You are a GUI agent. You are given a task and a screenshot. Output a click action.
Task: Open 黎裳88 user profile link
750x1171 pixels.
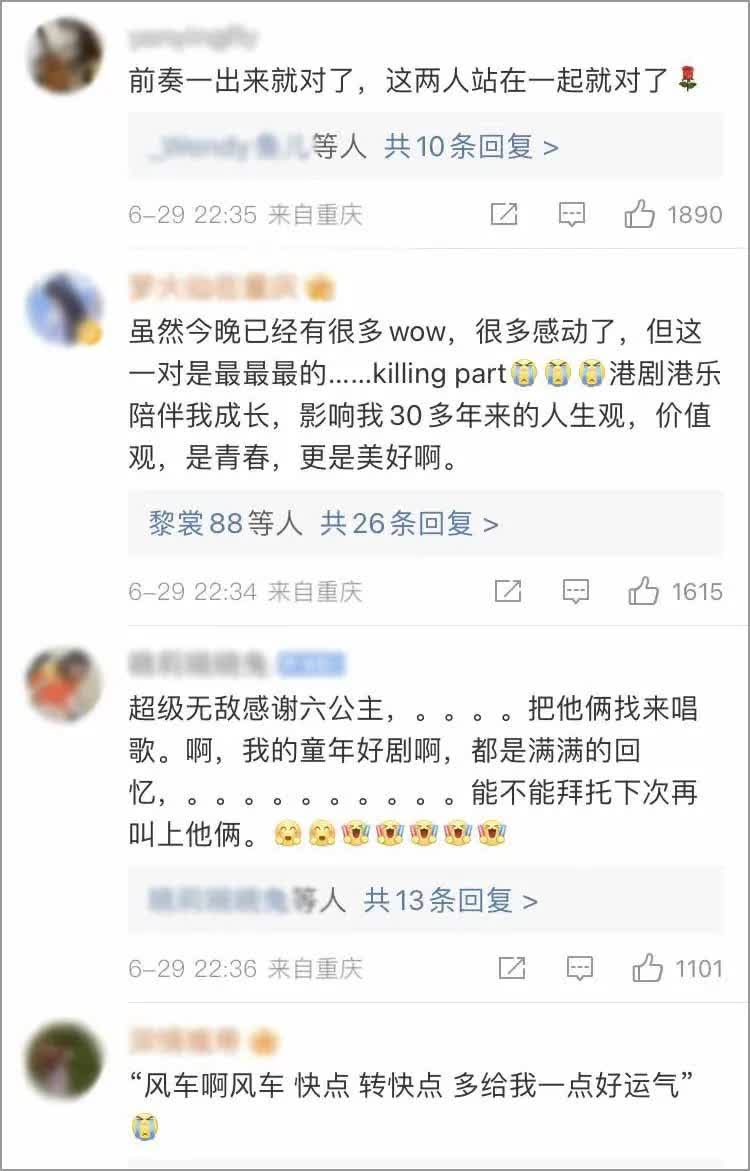tap(196, 524)
